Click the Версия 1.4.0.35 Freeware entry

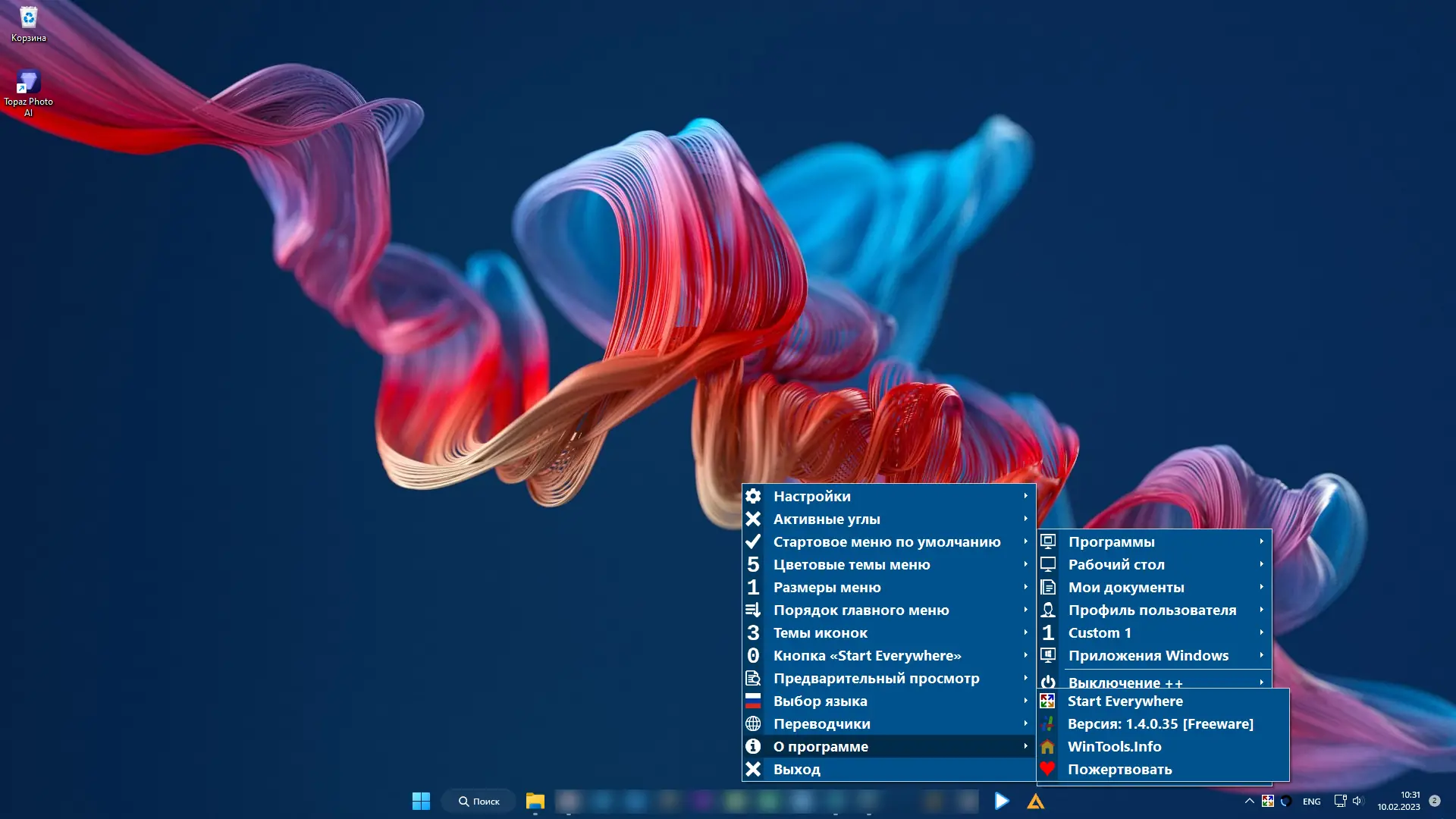click(1159, 724)
